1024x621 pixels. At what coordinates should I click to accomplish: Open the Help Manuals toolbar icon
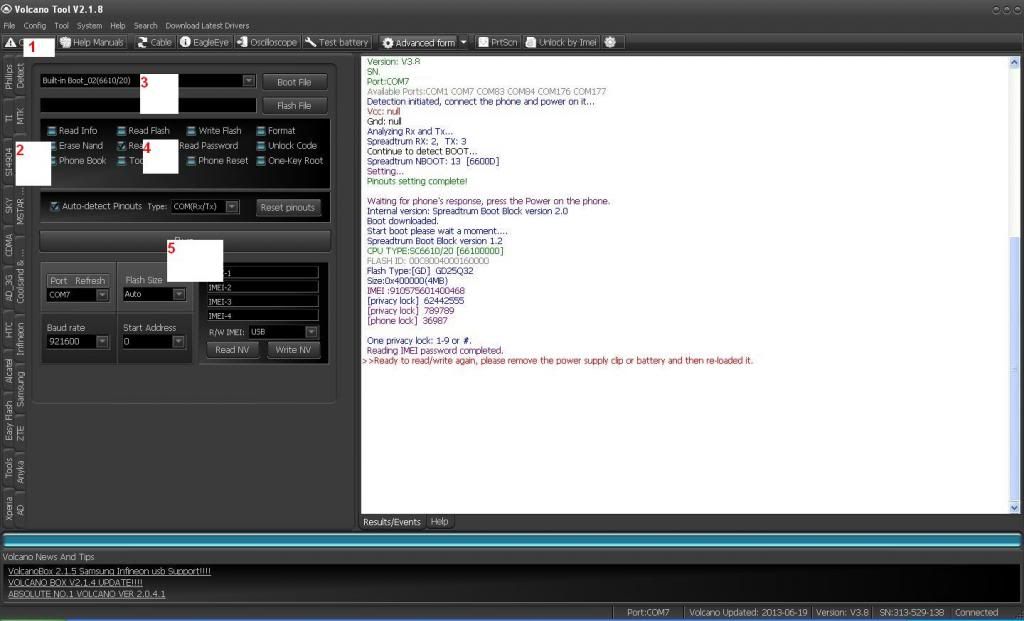[x=92, y=43]
